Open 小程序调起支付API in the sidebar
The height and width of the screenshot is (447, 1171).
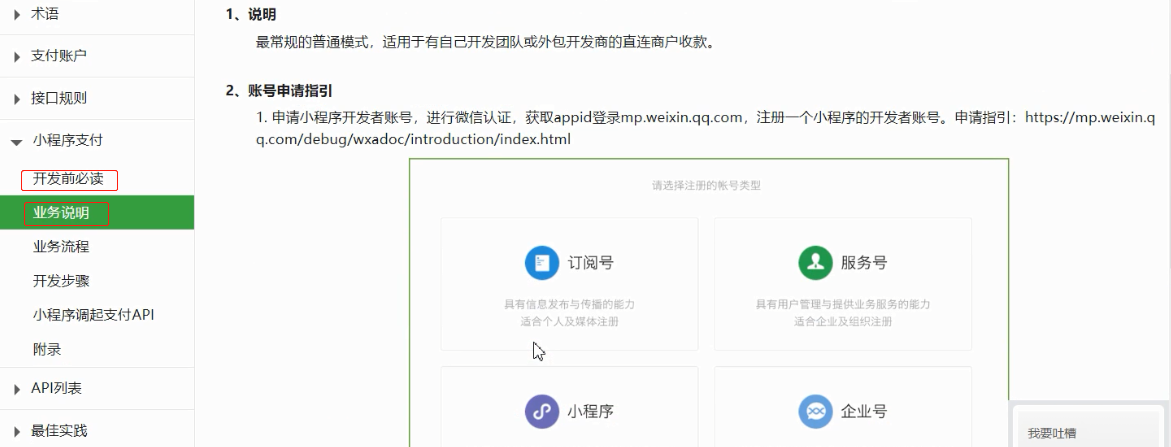93,315
